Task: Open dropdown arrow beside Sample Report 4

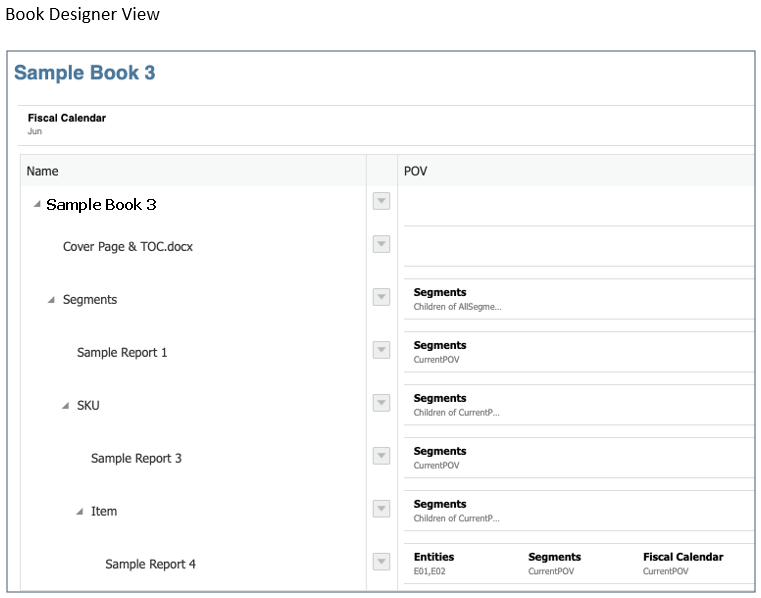Action: pos(381,563)
